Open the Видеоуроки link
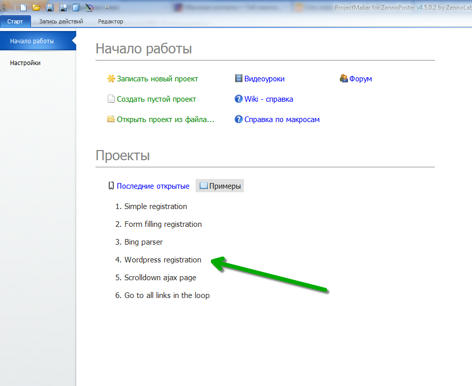This screenshot has height=386, width=472. point(264,79)
